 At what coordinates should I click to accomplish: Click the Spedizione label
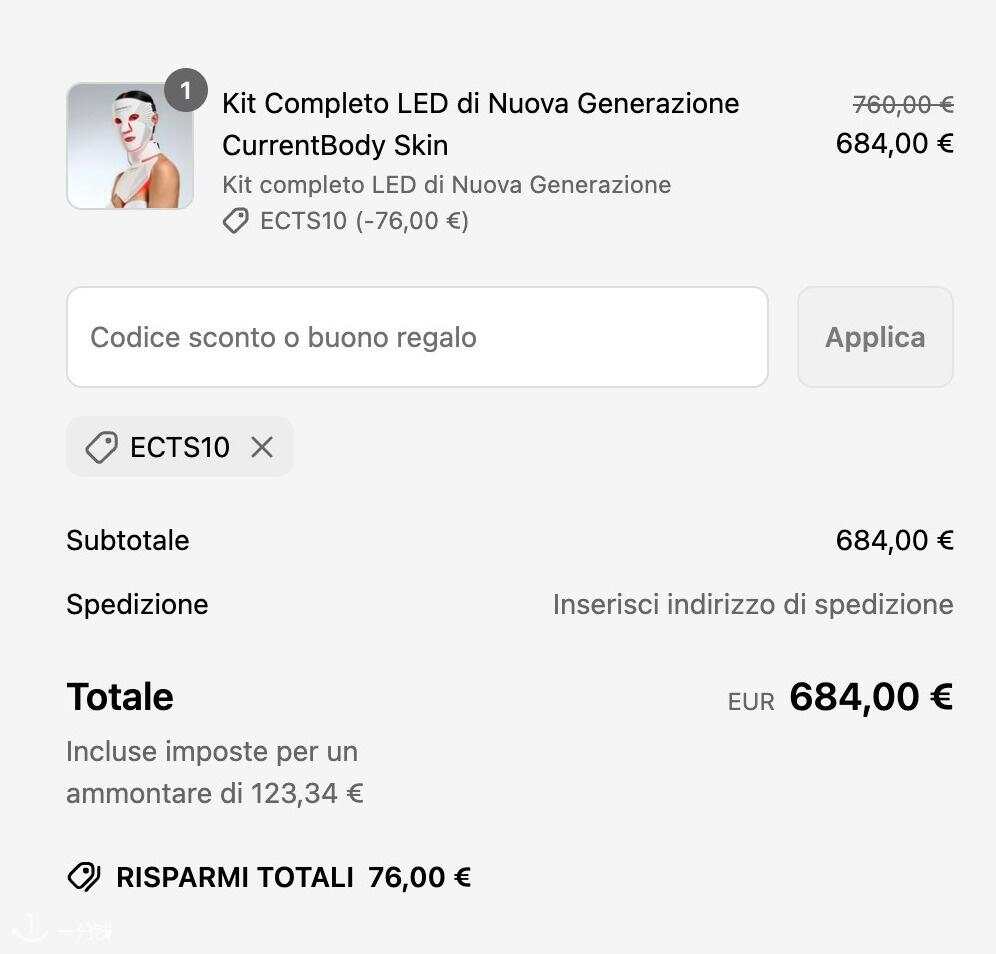pyautogui.click(x=137, y=605)
